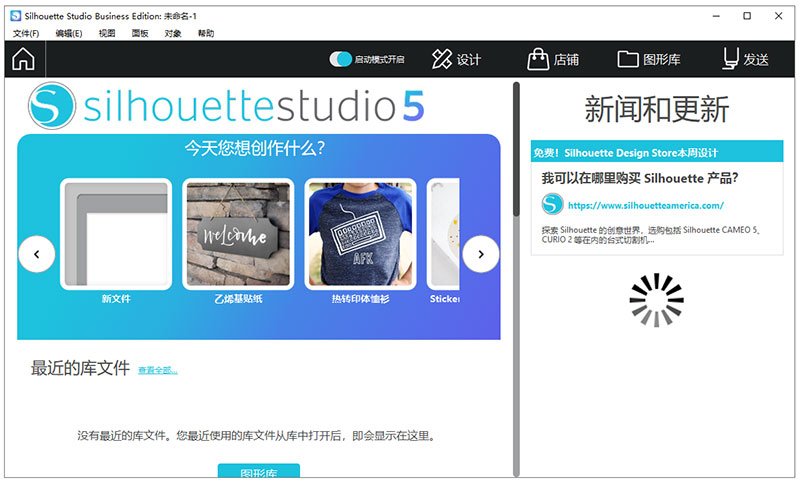Open the 编辑(E) menu

[x=69, y=34]
